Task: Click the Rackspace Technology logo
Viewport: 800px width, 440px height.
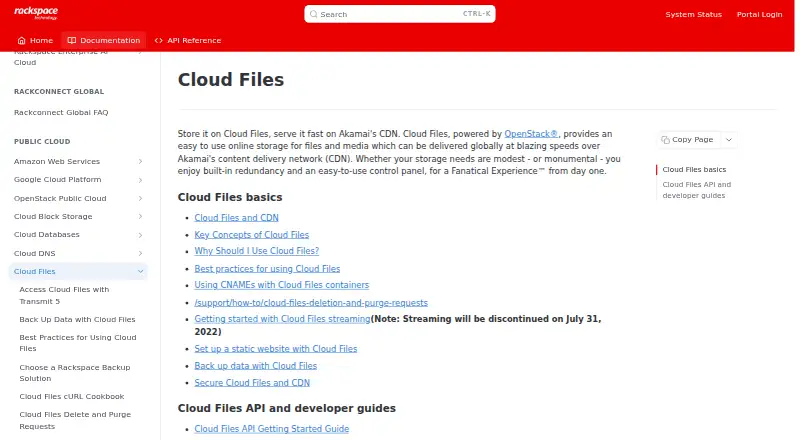Action: (x=36, y=13)
